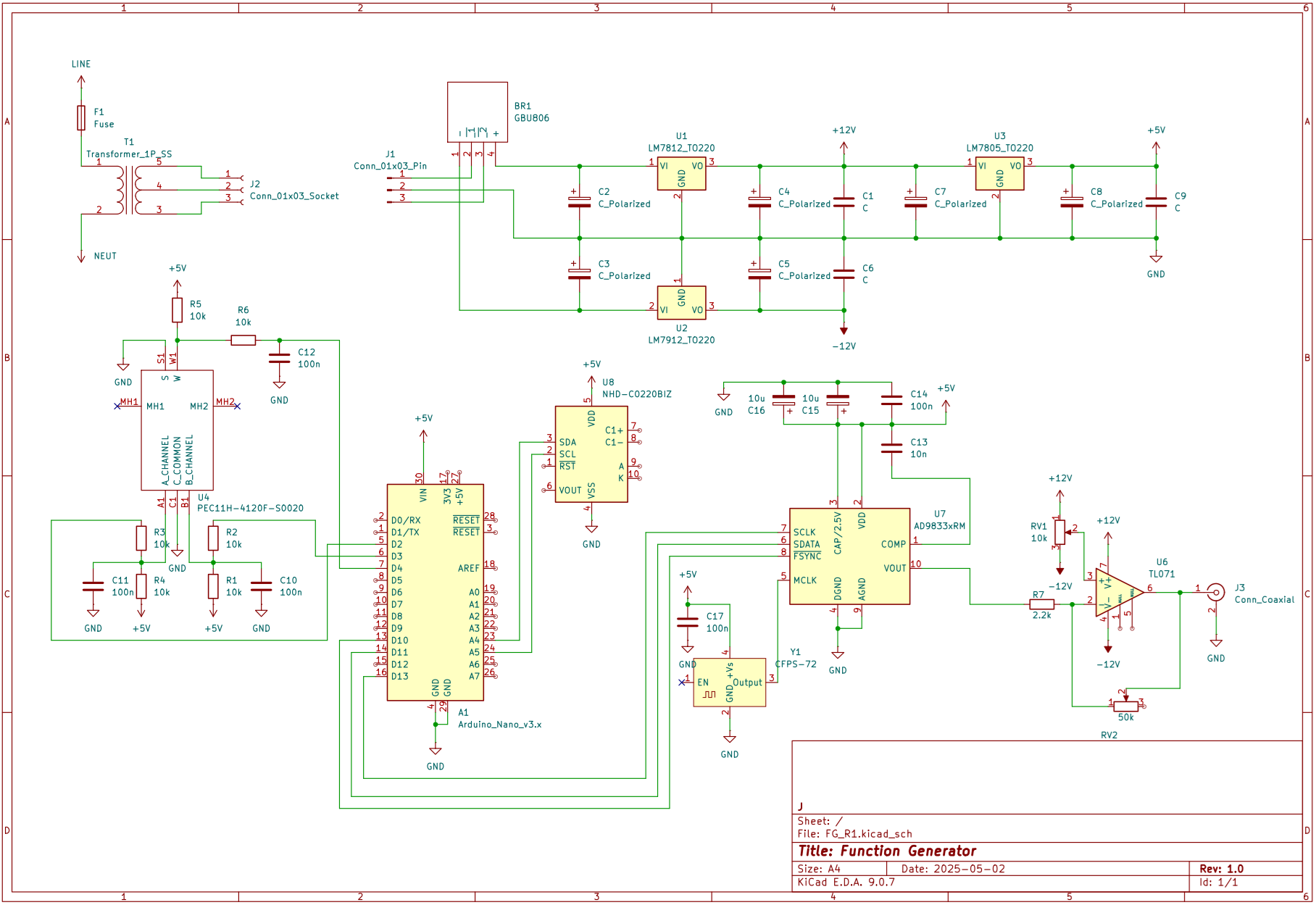Click the 'Size: A4' field
The width and height of the screenshot is (1316, 905).
pyautogui.click(x=819, y=869)
